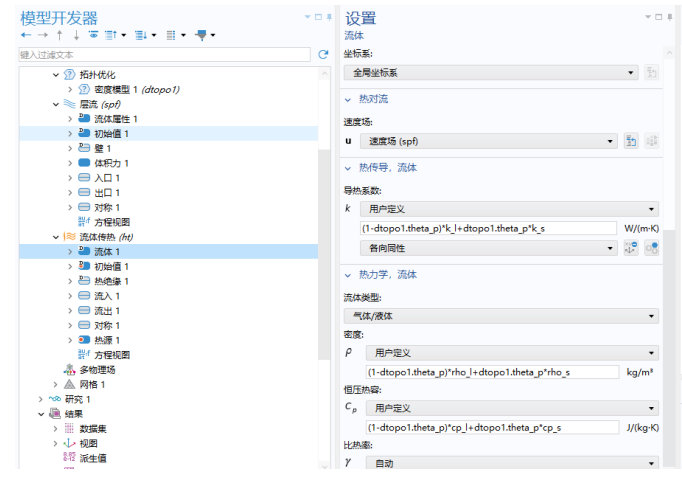Click the 键入过滤文本 filter field
Image resolution: width=682 pixels, height=481 pixels.
164,54
